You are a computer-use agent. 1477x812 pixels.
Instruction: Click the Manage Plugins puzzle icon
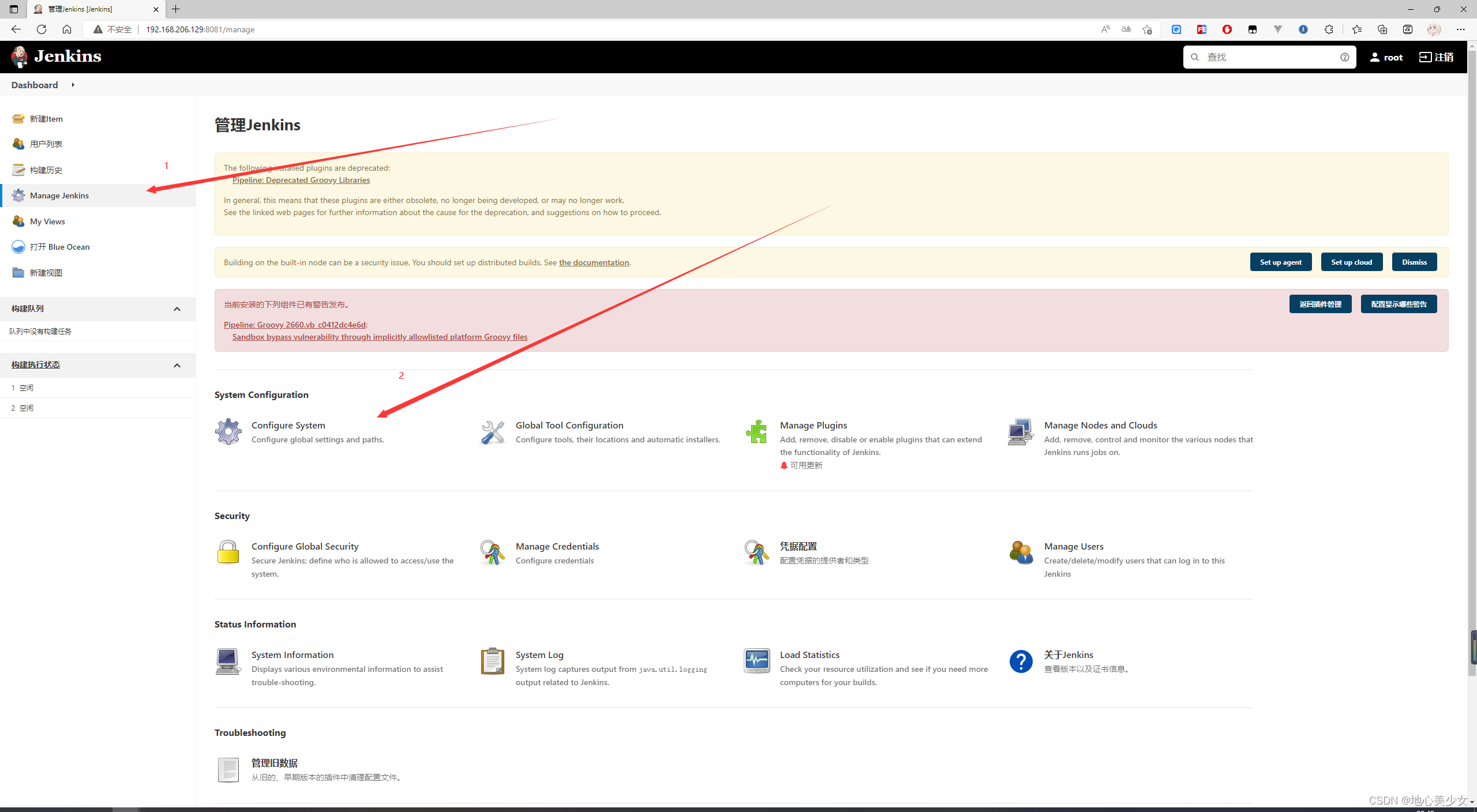[756, 431]
